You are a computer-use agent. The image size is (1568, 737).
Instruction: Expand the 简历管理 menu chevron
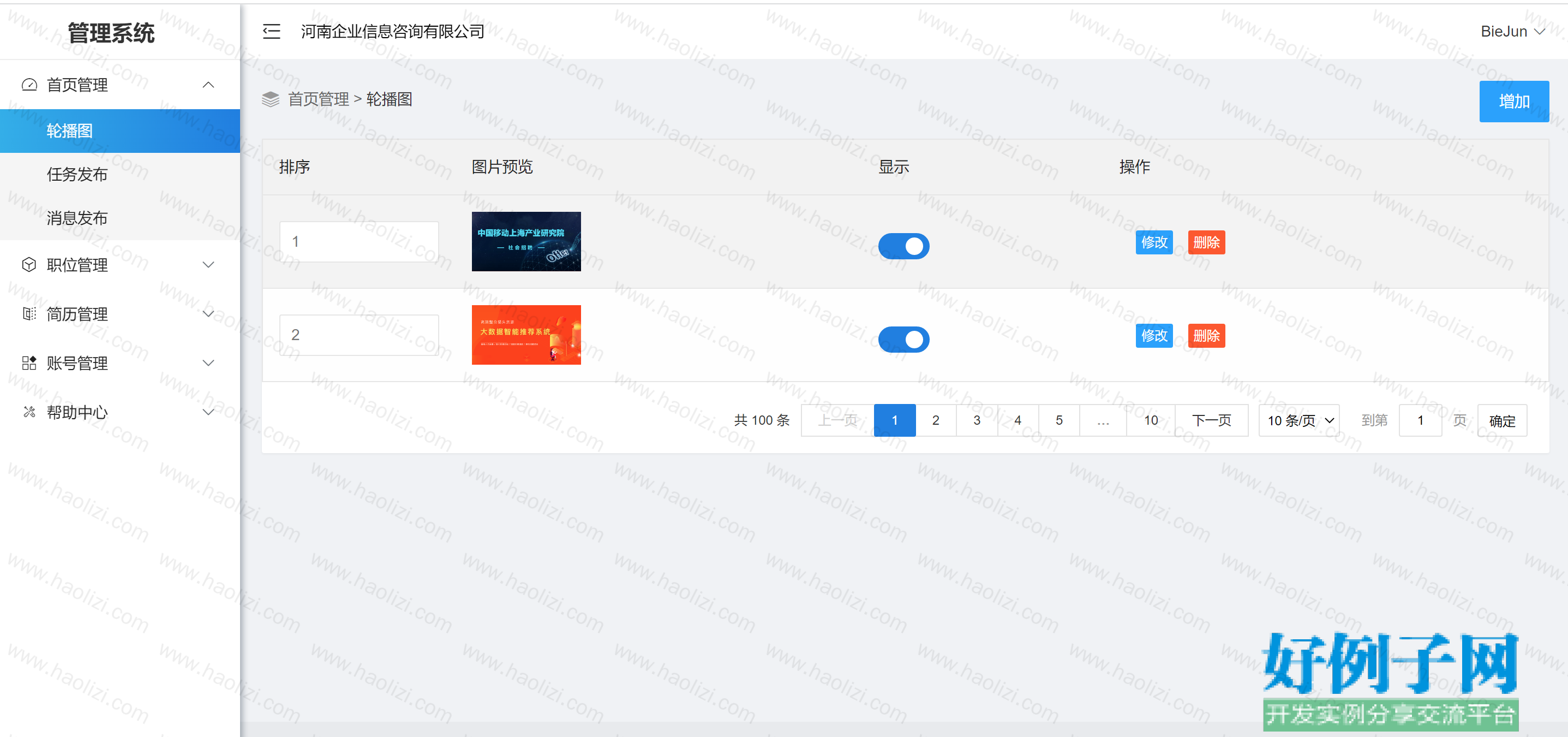tap(208, 314)
